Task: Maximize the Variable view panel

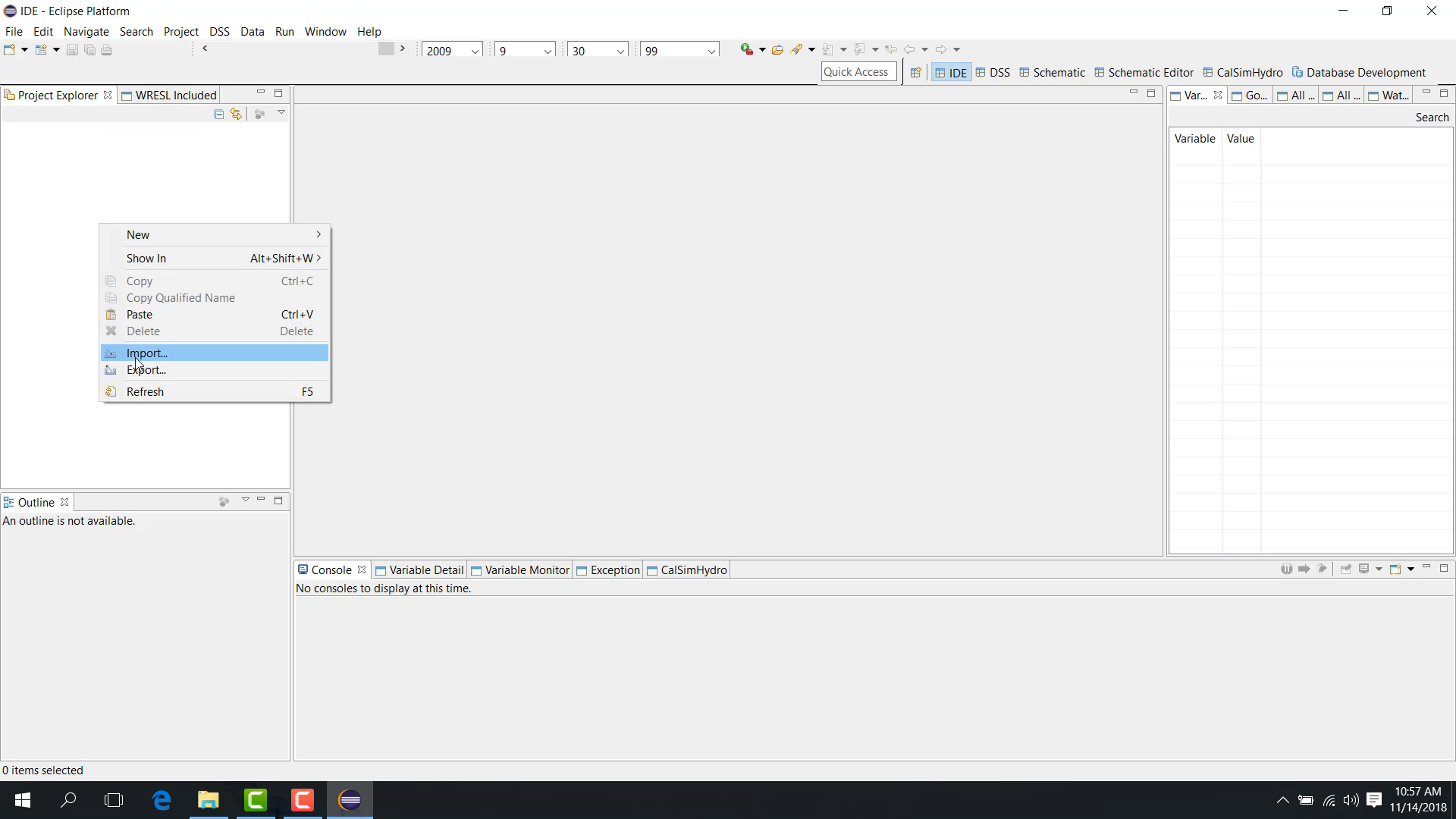Action: (1444, 93)
